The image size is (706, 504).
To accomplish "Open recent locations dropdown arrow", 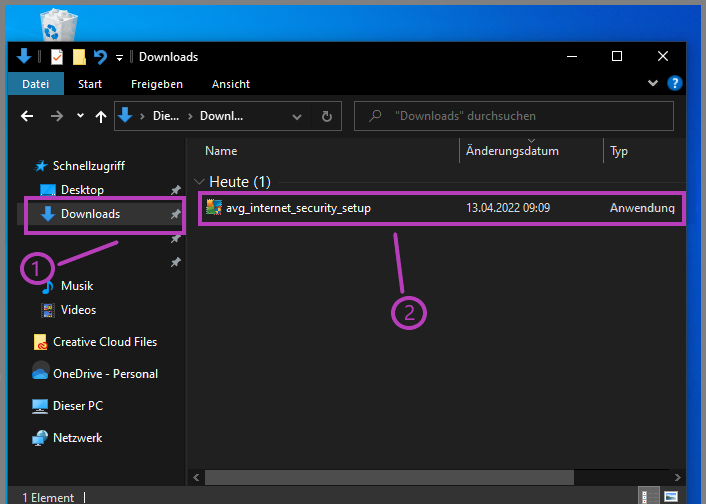I will coord(80,116).
